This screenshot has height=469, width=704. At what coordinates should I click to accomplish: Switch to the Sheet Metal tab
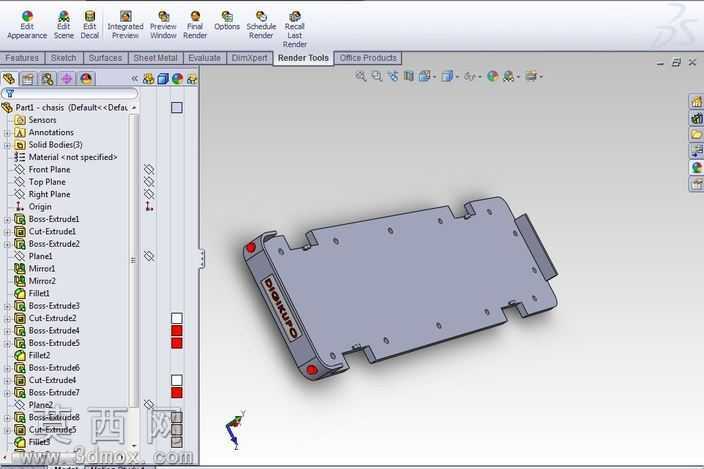coord(155,58)
